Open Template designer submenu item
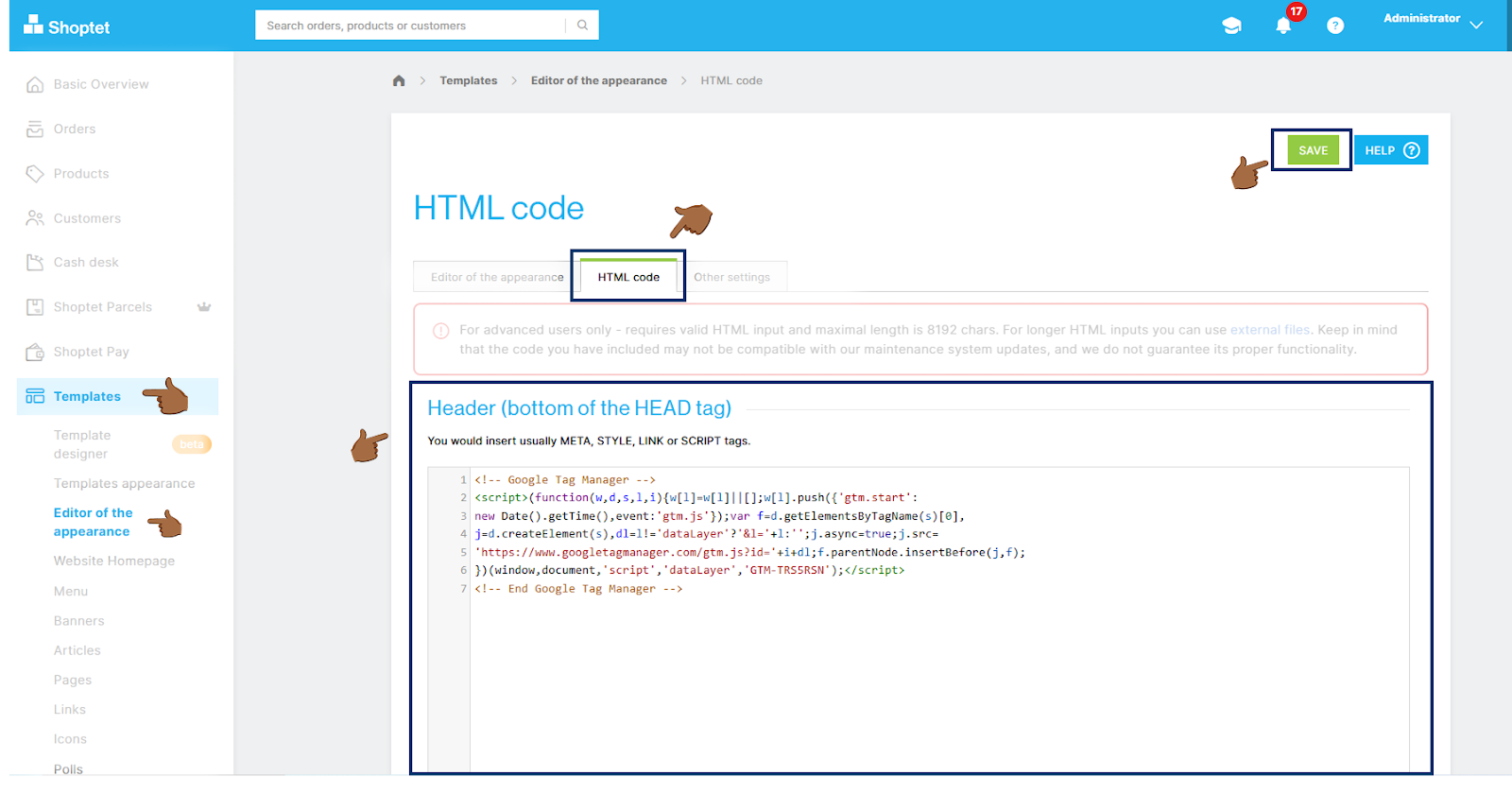 pos(82,444)
